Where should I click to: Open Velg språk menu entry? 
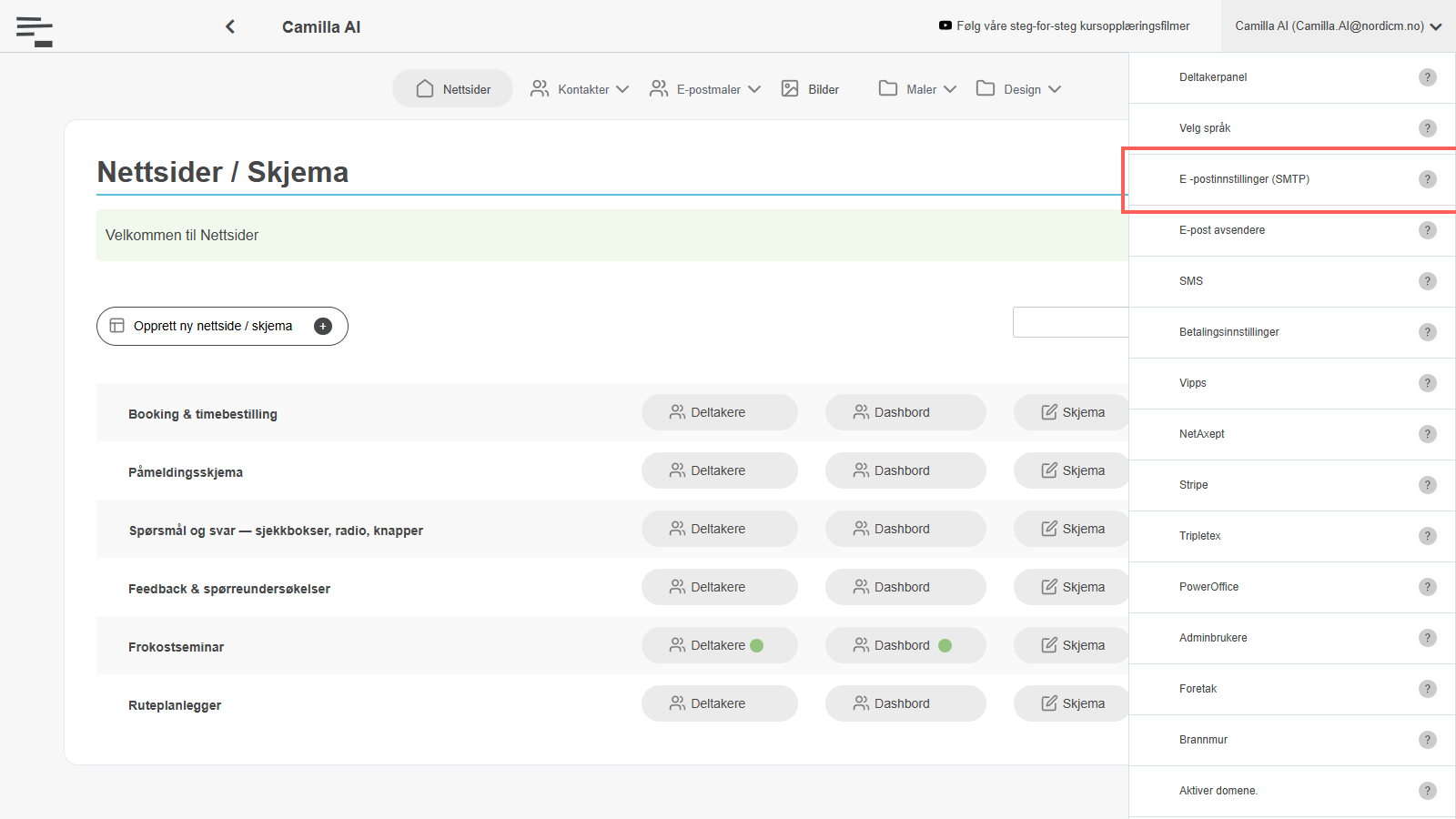tap(1292, 128)
